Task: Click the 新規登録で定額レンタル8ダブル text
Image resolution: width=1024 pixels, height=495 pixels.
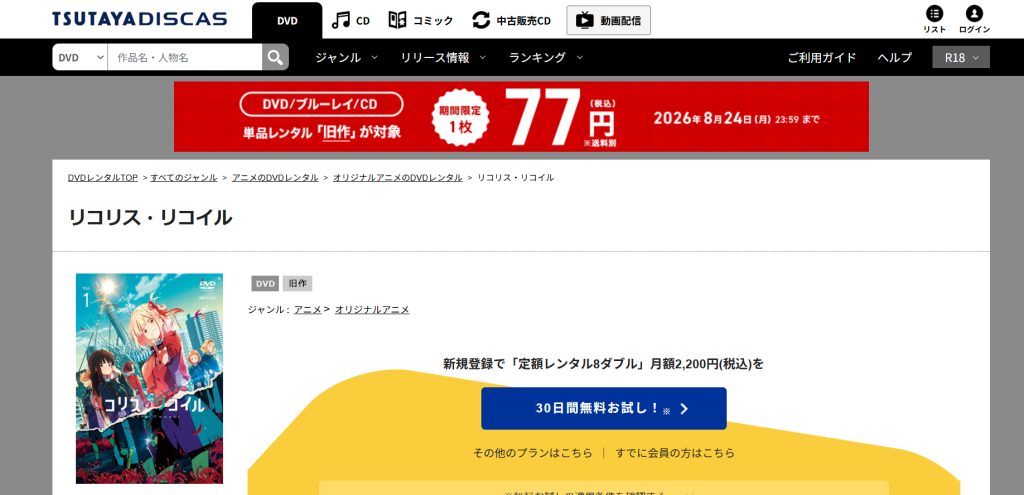Action: click(603, 364)
